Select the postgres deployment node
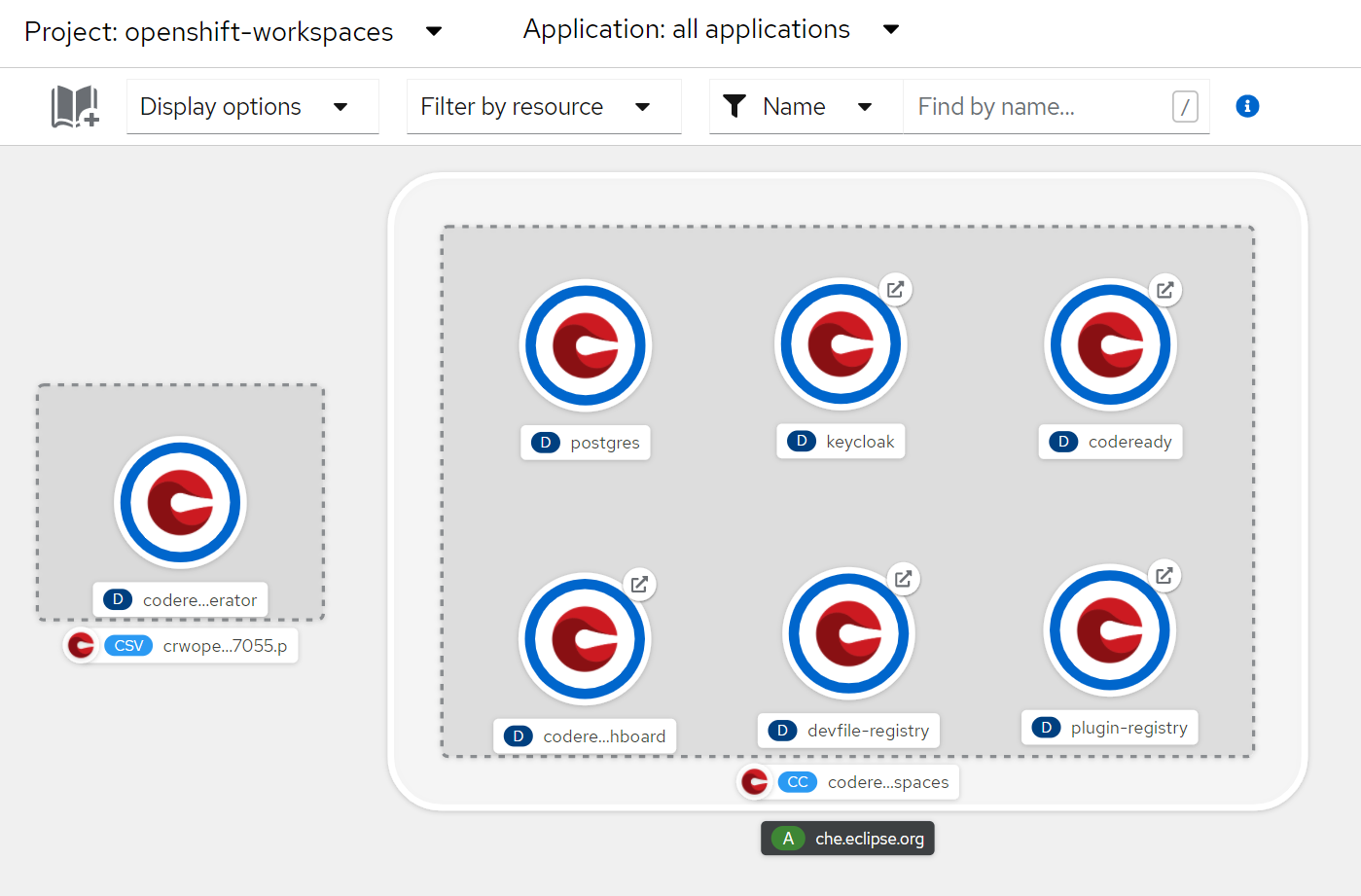This screenshot has height=896, width=1361. [586, 345]
